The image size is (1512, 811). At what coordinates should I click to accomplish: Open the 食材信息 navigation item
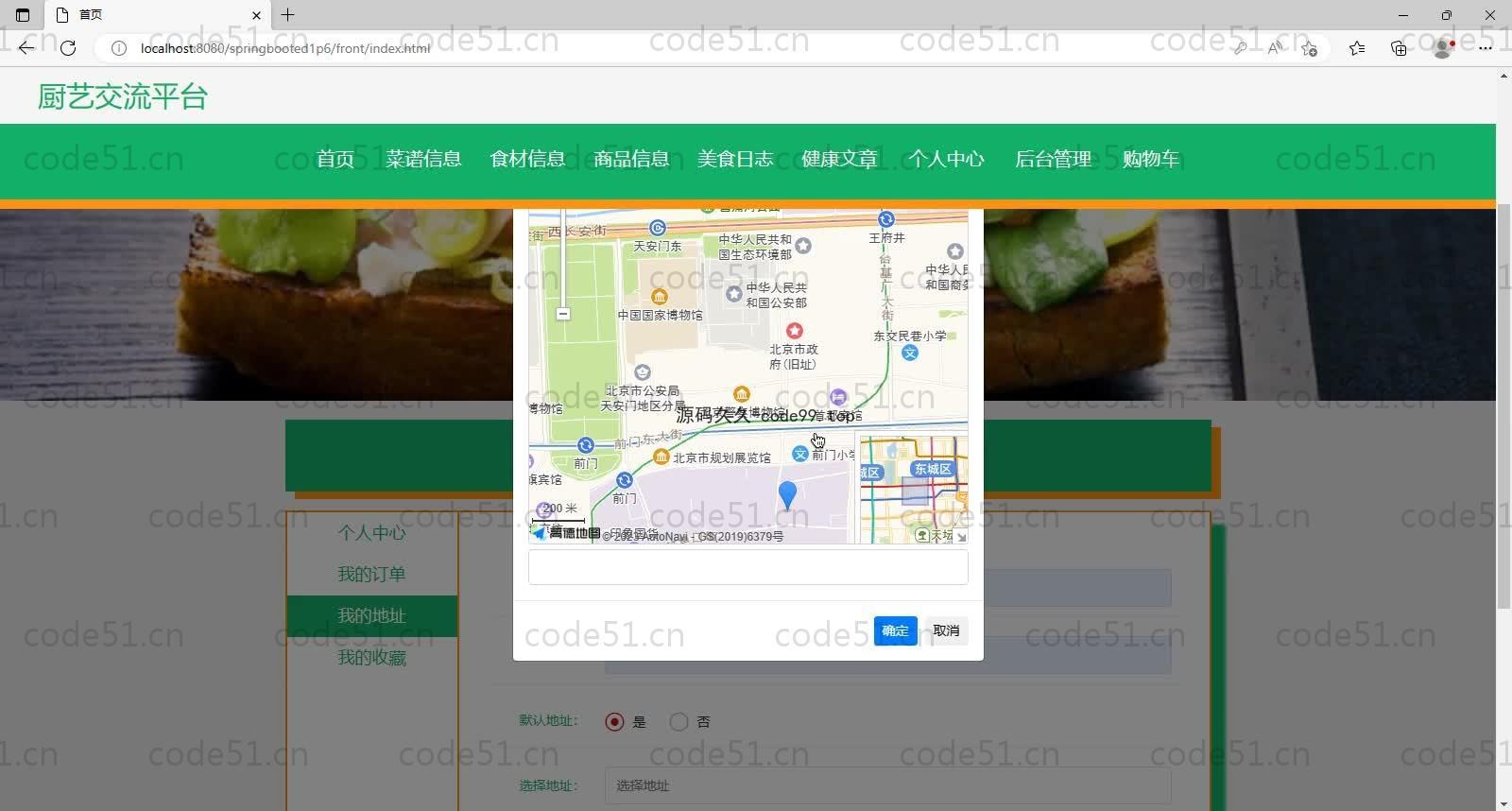527,159
